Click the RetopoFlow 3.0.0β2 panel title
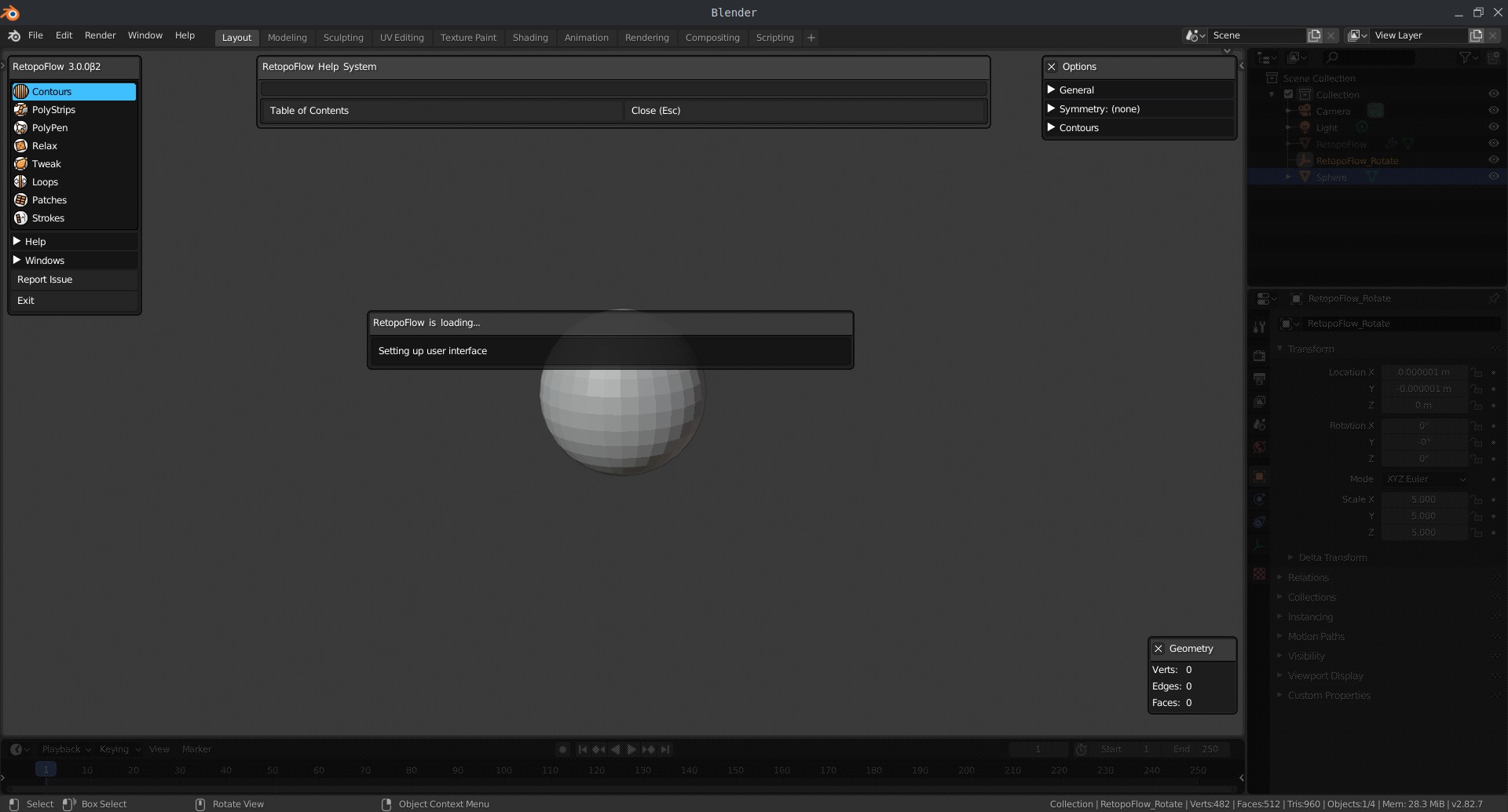This screenshot has height=812, width=1508. 57,67
